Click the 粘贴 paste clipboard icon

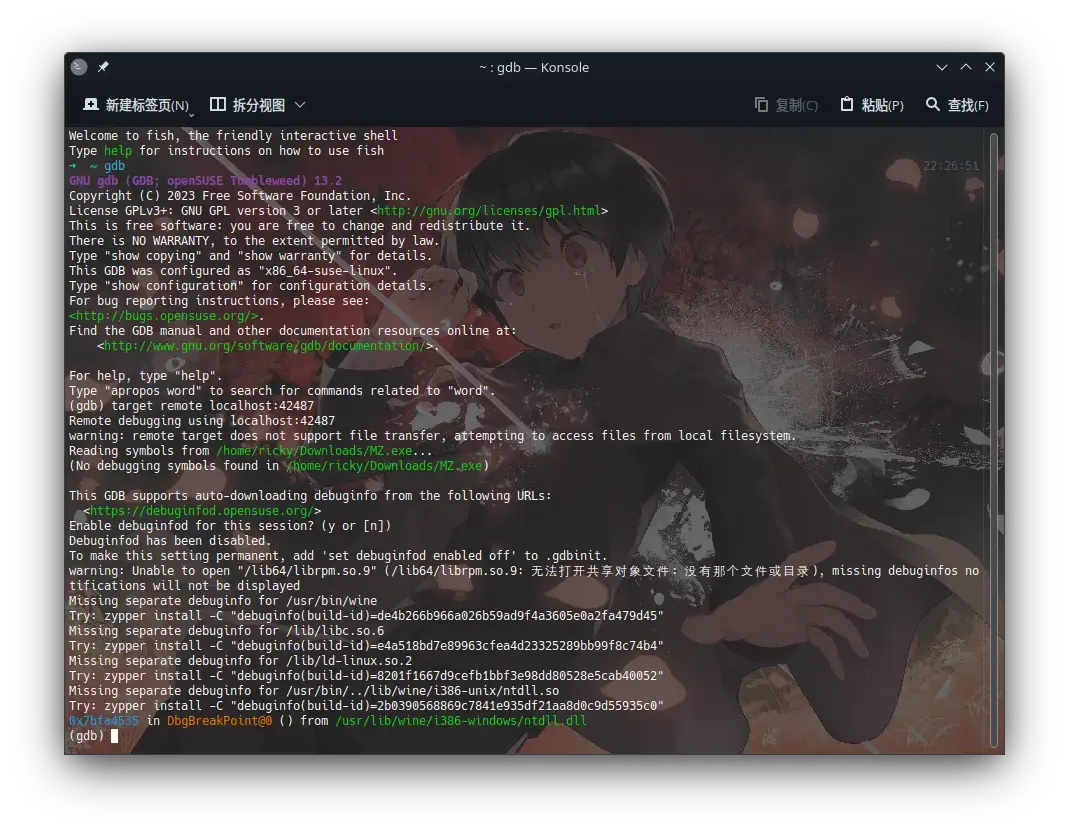click(x=847, y=105)
